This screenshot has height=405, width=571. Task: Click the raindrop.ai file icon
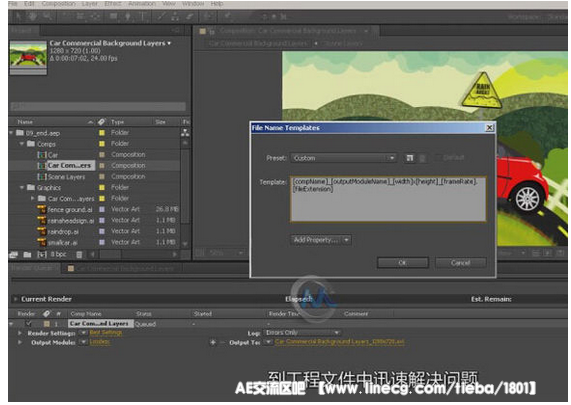pyautogui.click(x=42, y=231)
